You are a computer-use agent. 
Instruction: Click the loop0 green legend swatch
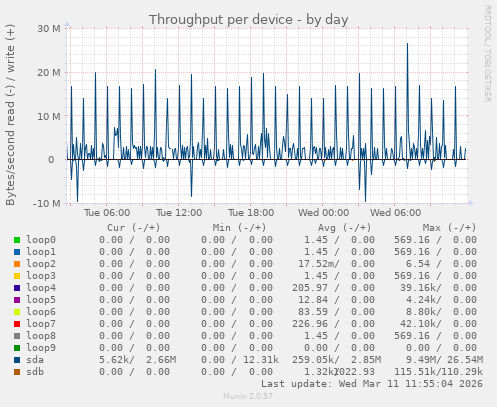[17, 240]
